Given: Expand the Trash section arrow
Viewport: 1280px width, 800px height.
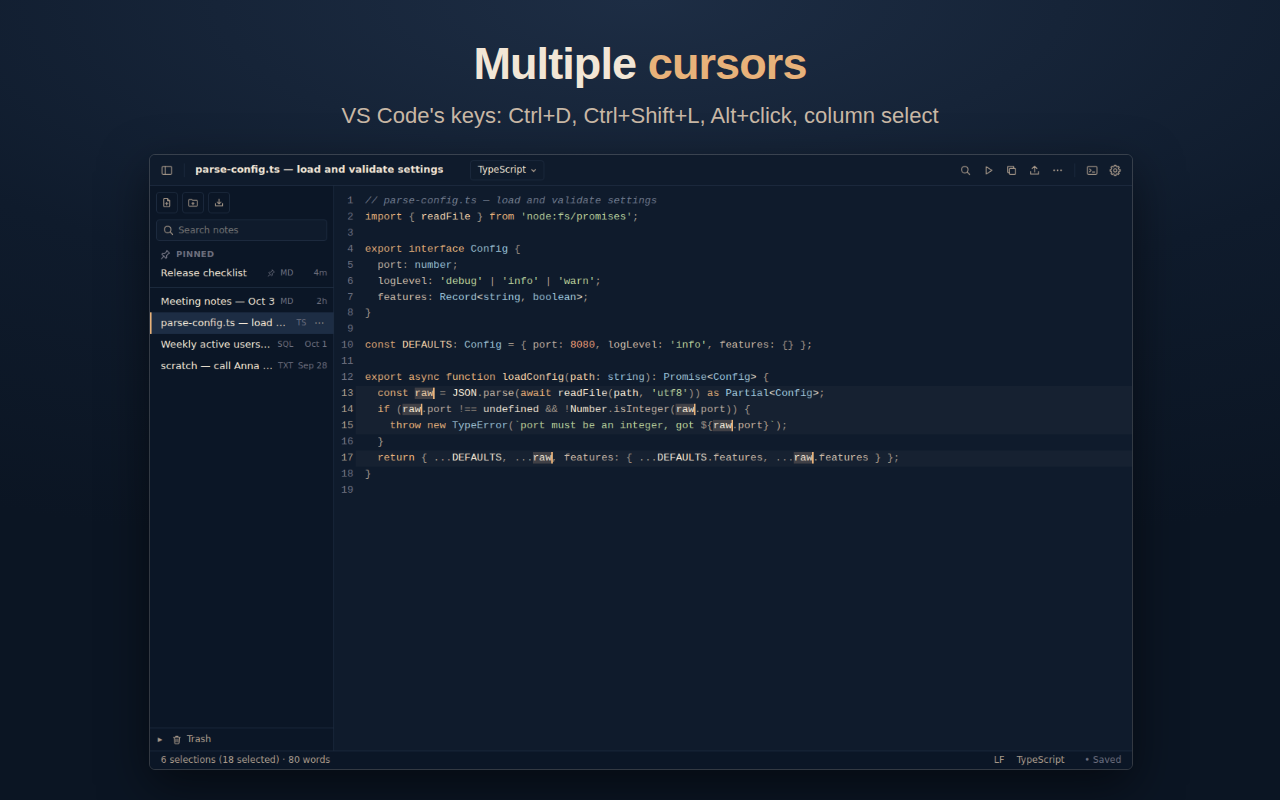Looking at the screenshot, I should tap(160, 739).
